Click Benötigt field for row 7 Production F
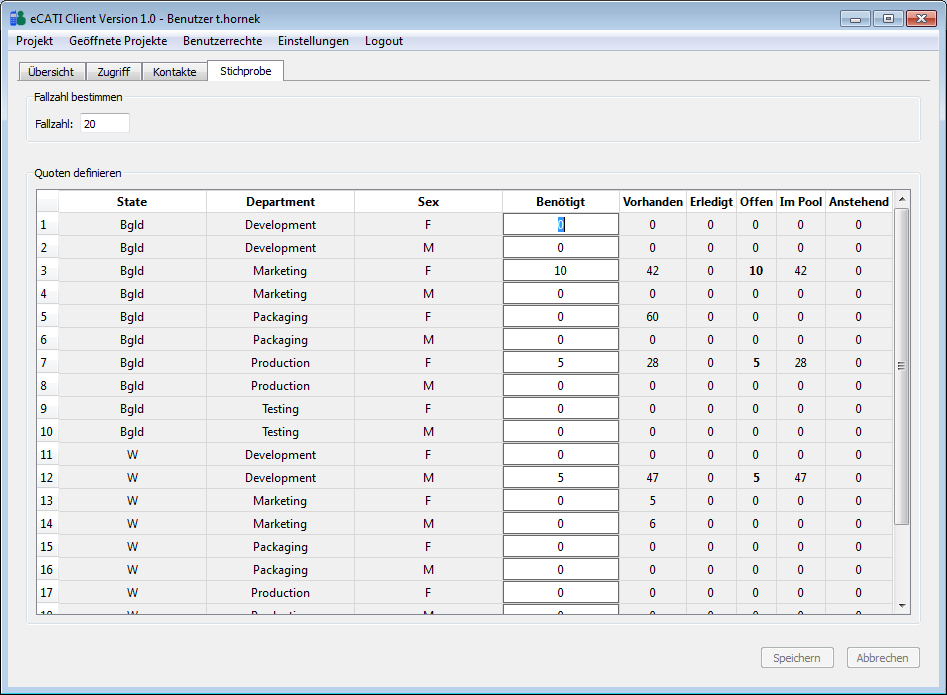947x695 pixels. (560, 363)
